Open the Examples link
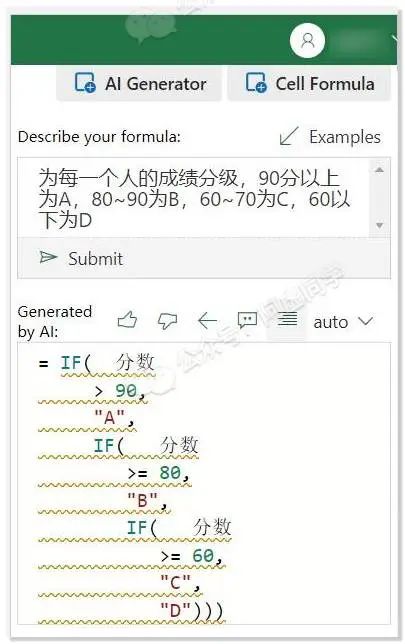This screenshot has width=405, height=644. pos(345,137)
